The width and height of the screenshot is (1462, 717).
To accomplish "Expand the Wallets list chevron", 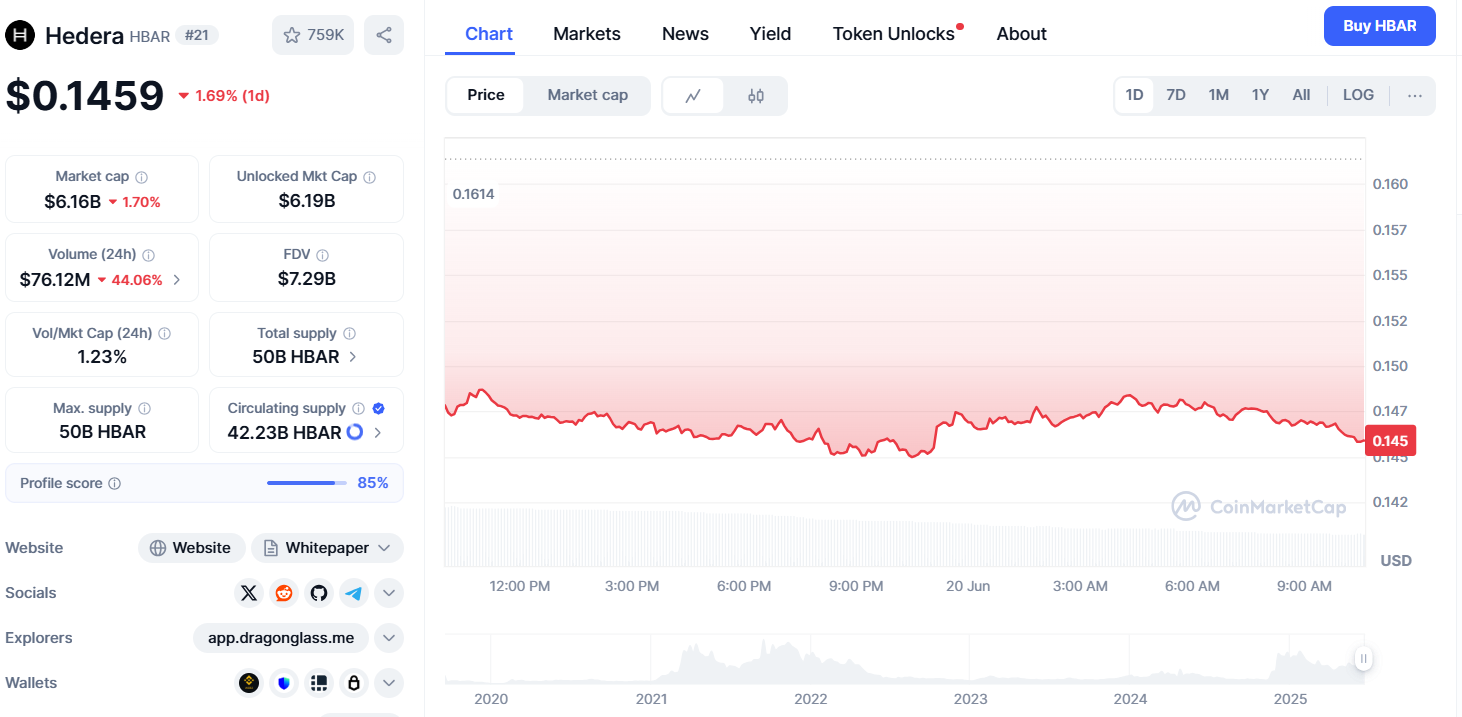I will (389, 683).
